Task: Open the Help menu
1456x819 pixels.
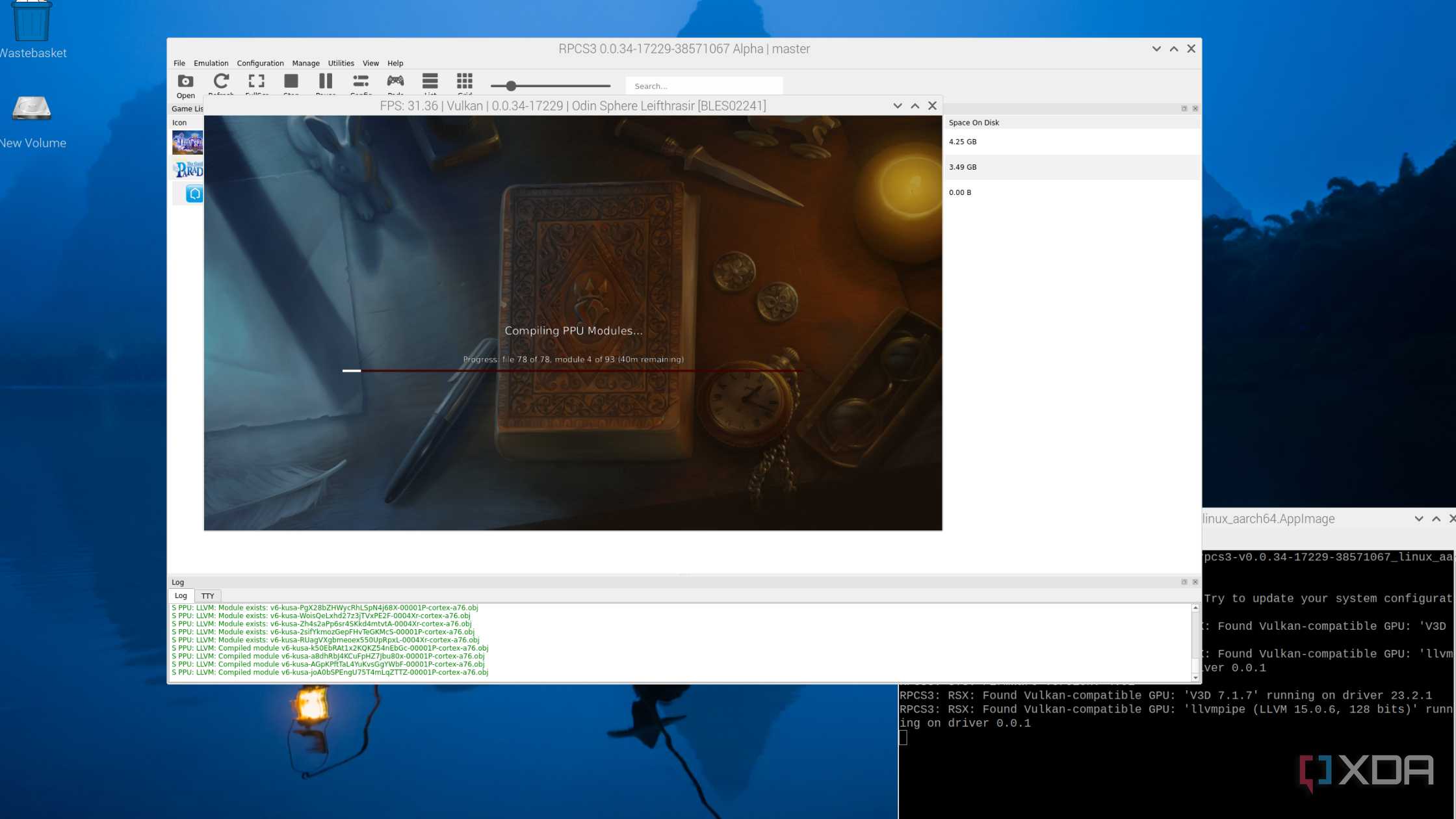Action: click(x=395, y=63)
